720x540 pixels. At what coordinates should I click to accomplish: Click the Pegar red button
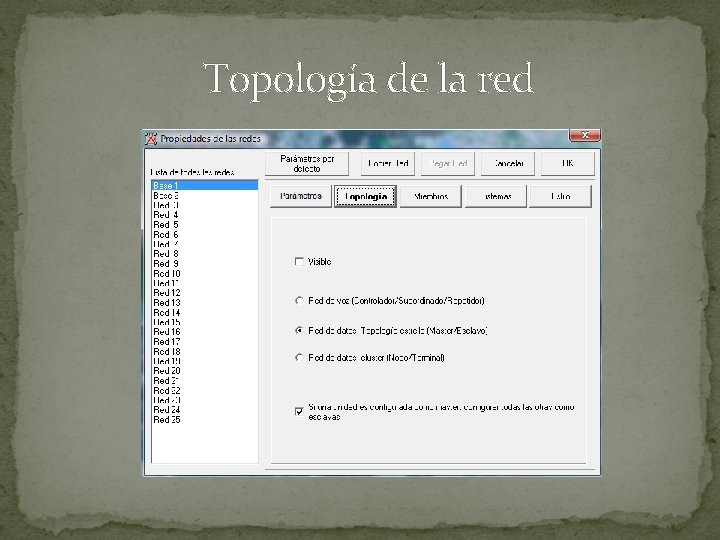448,163
